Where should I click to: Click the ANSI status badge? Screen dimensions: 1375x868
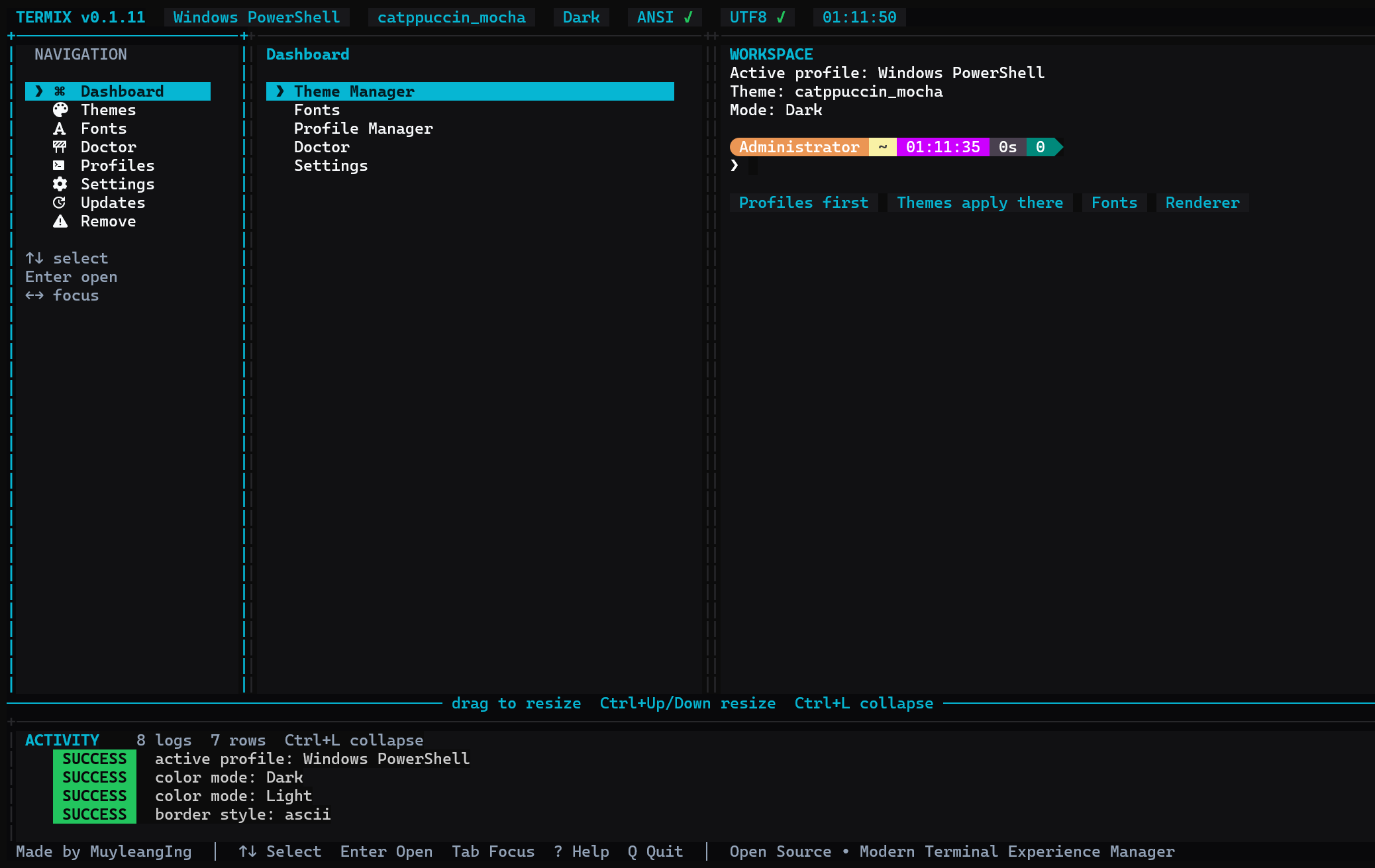pyautogui.click(x=664, y=17)
